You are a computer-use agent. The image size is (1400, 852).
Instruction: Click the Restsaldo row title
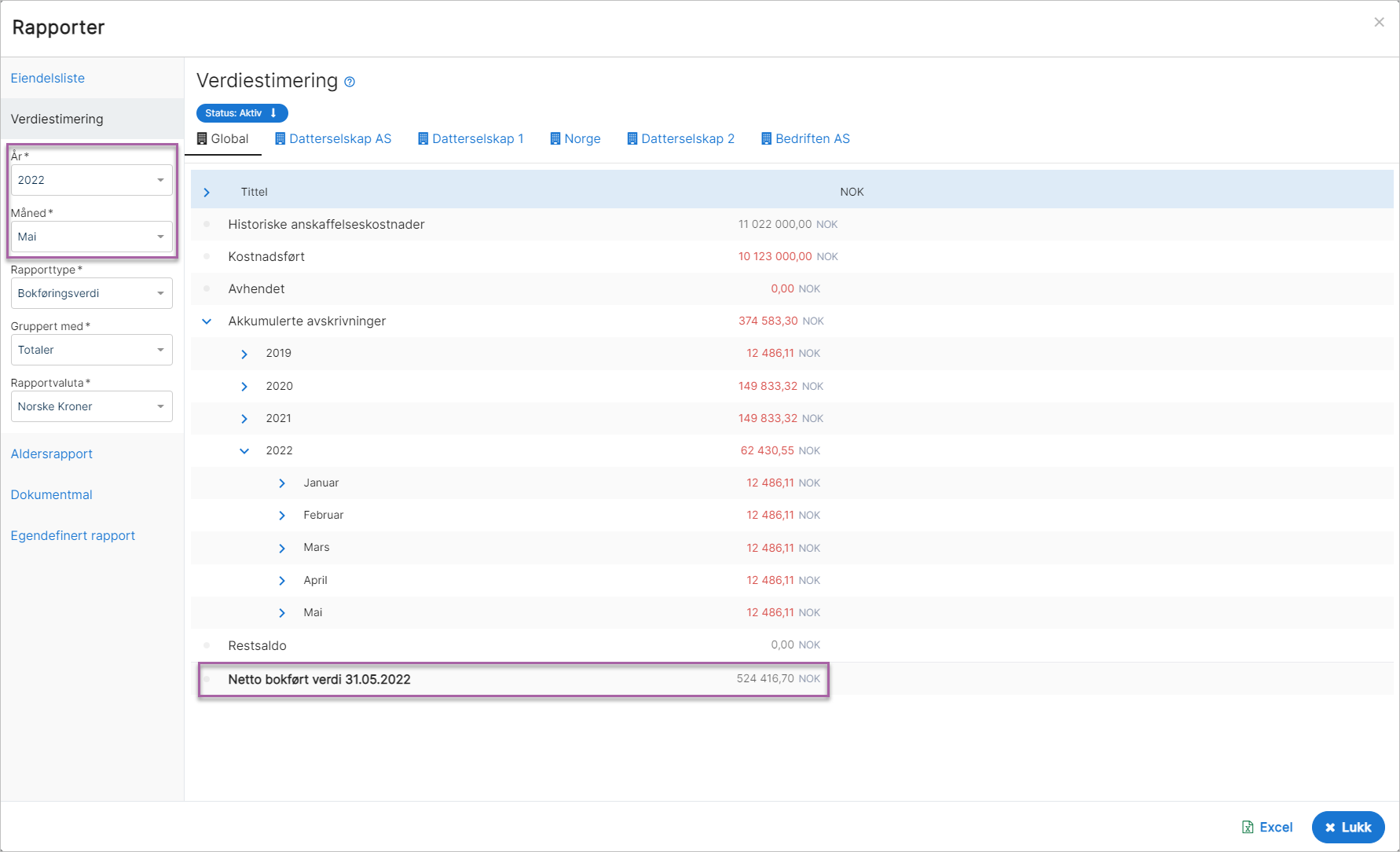tap(257, 645)
